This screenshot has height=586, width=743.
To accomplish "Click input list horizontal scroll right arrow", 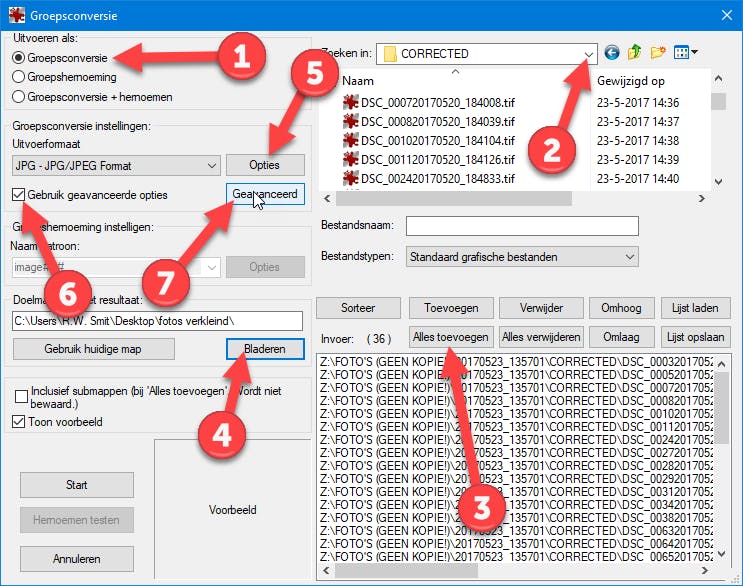I will click(x=705, y=570).
